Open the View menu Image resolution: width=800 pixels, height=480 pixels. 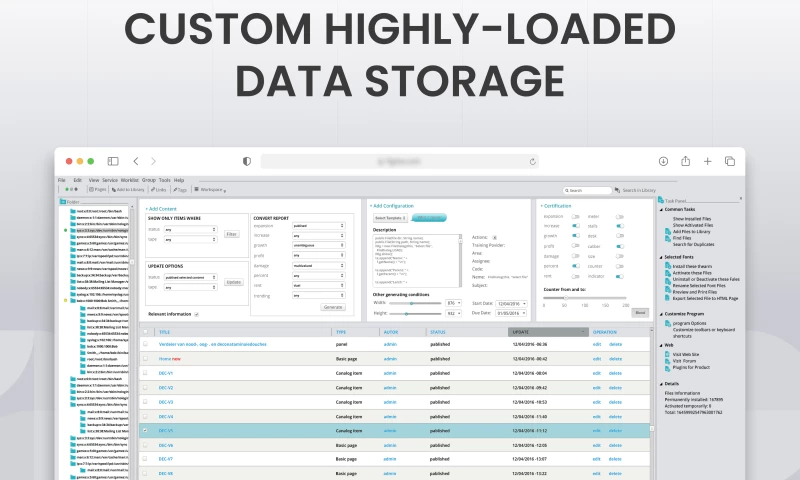(94, 180)
